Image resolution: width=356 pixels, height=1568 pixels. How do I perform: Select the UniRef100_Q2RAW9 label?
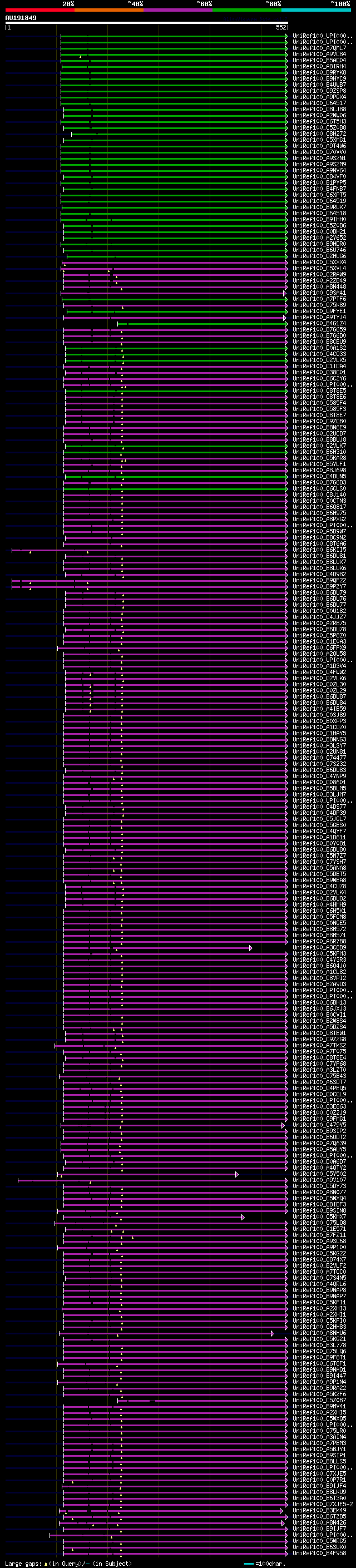tap(319, 275)
